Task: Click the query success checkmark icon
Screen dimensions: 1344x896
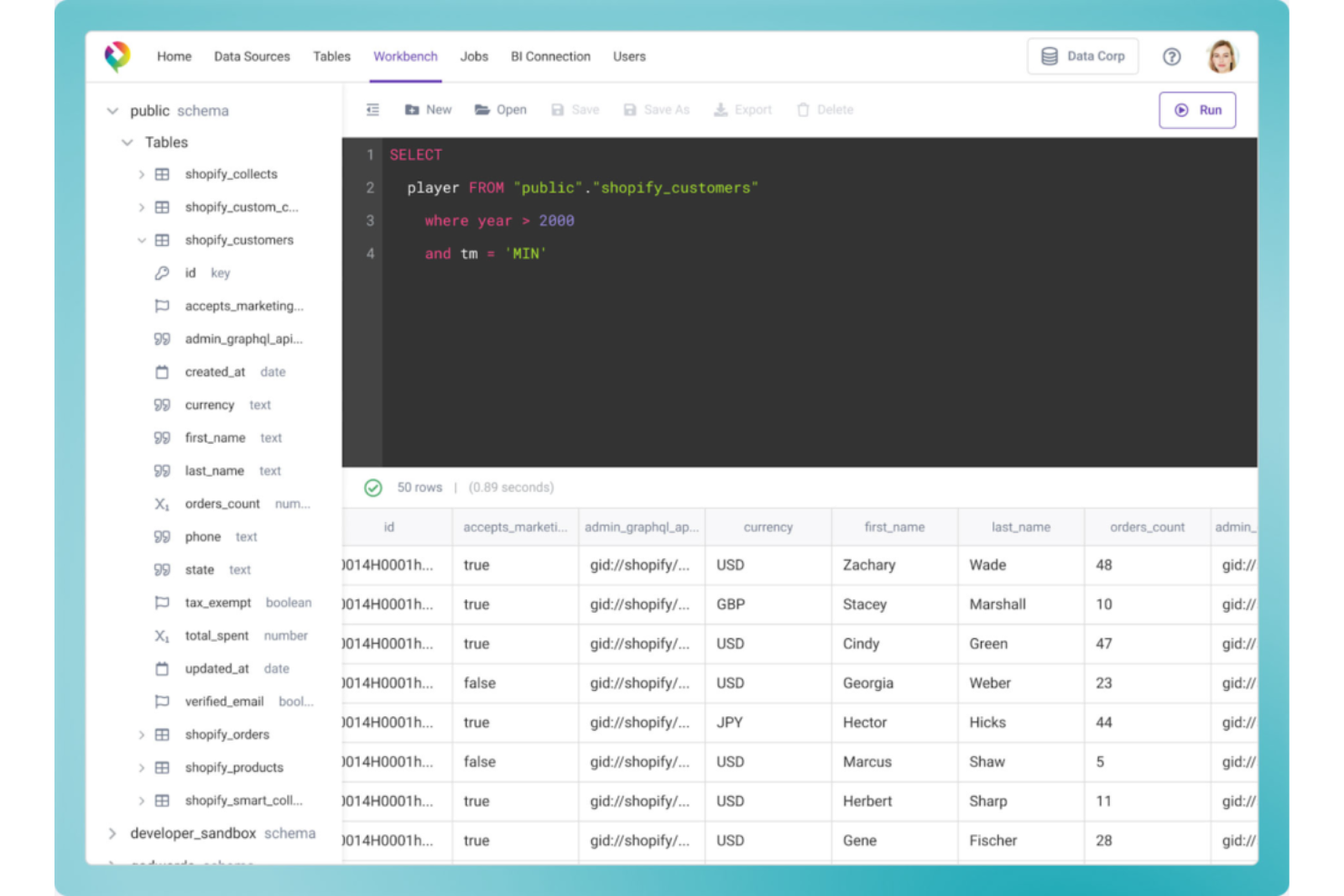Action: [x=373, y=487]
